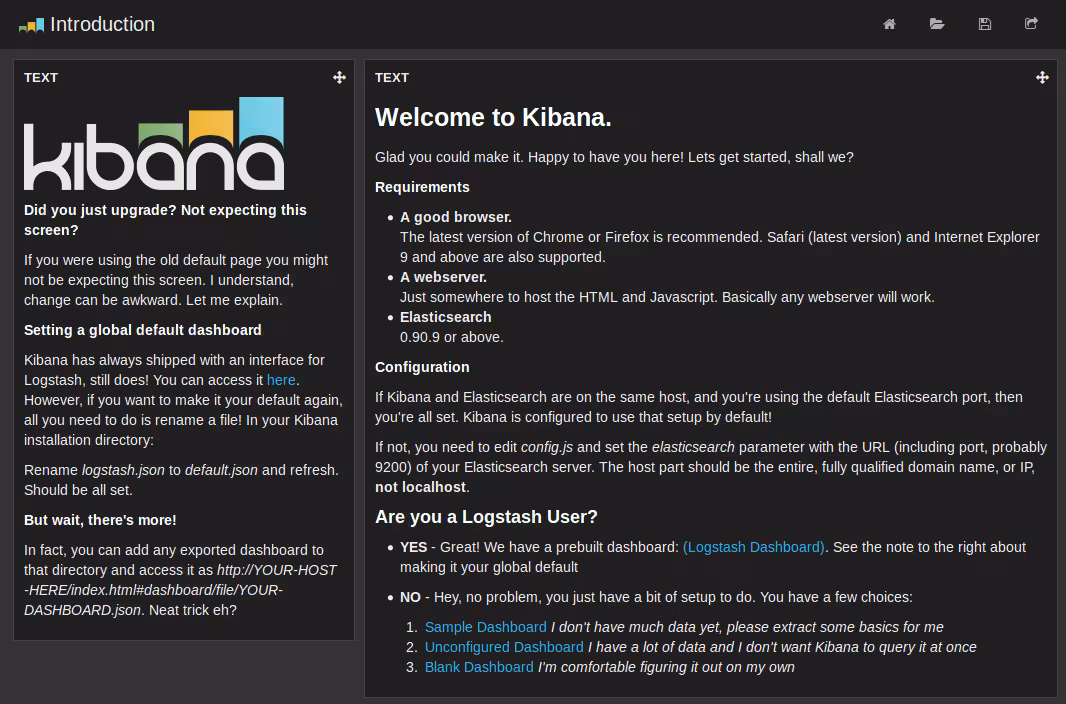This screenshot has width=1066, height=704.
Task: Open the Blank Dashboard link
Action: [x=479, y=667]
